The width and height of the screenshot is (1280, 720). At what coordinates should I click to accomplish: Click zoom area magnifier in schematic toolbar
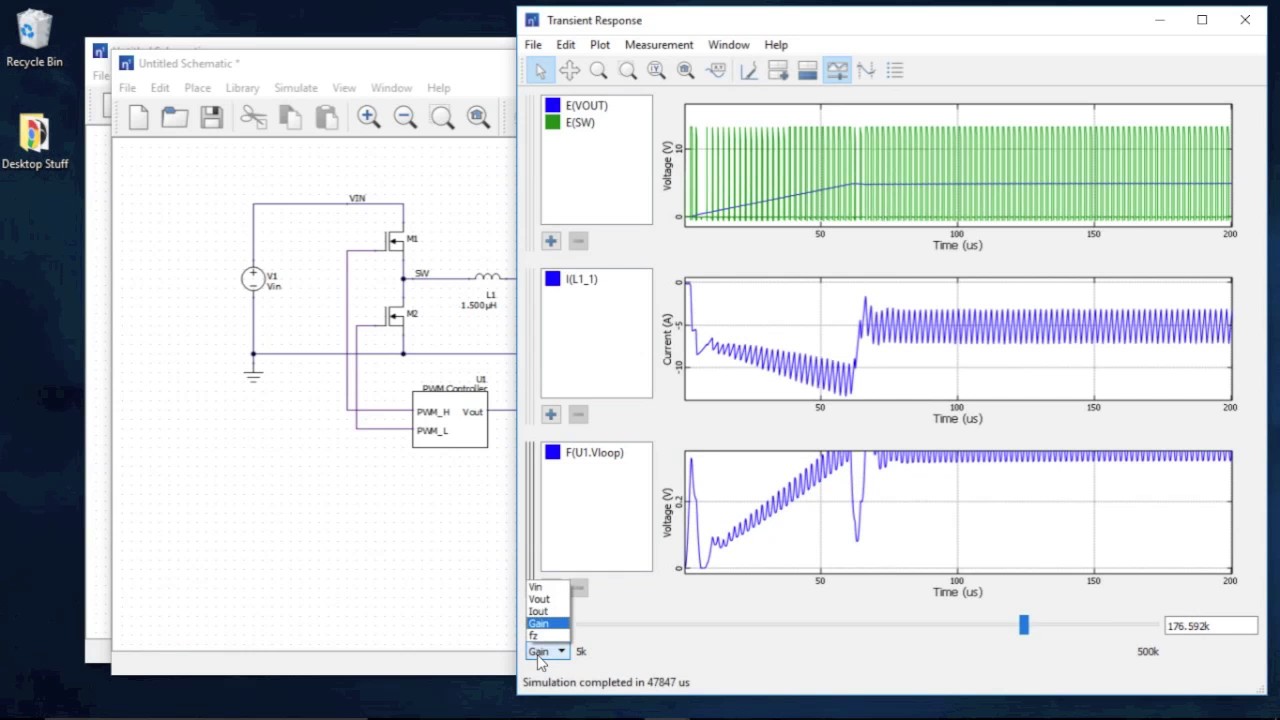442,117
